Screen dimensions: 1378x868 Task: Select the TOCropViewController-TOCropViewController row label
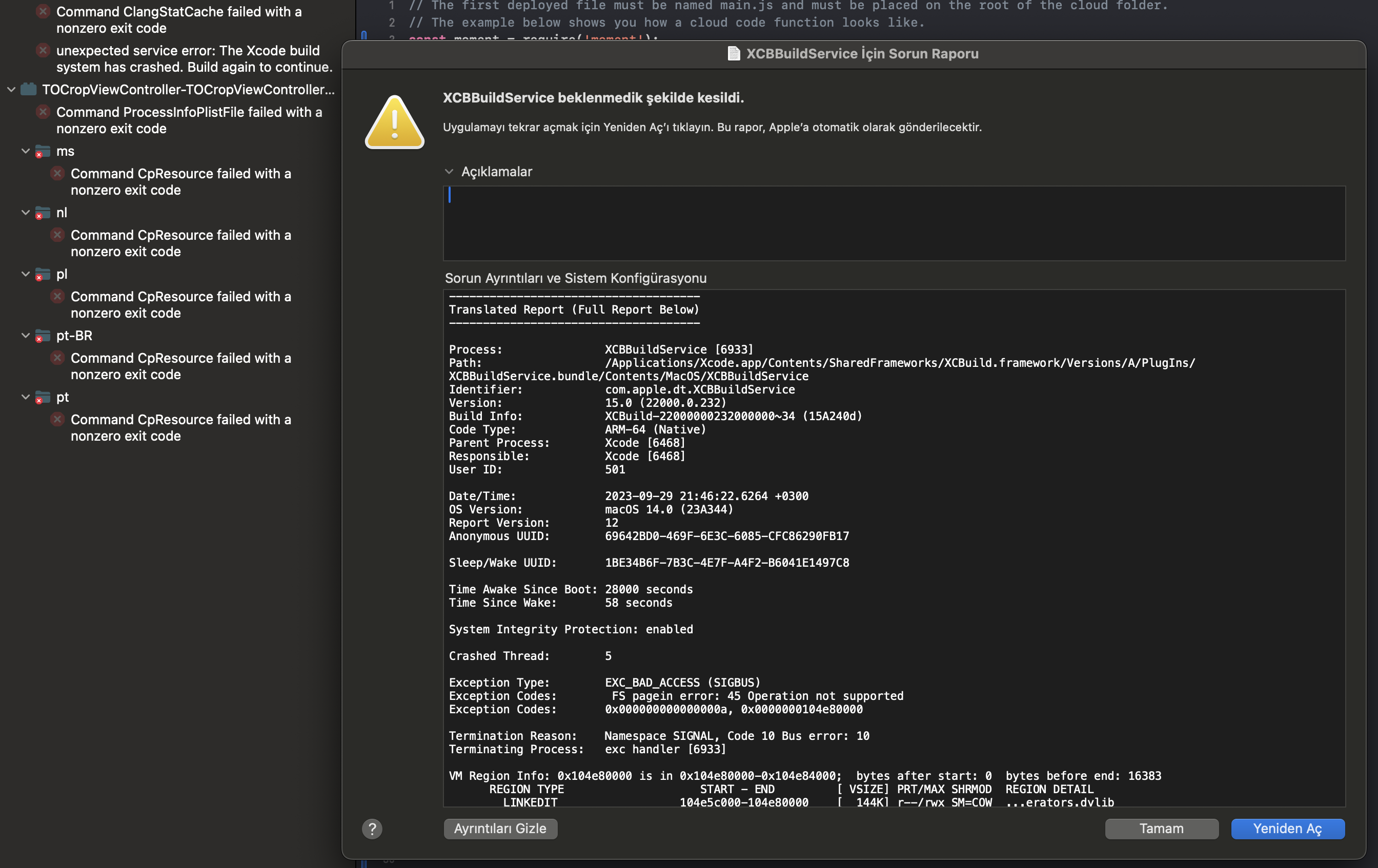pyautogui.click(x=188, y=90)
